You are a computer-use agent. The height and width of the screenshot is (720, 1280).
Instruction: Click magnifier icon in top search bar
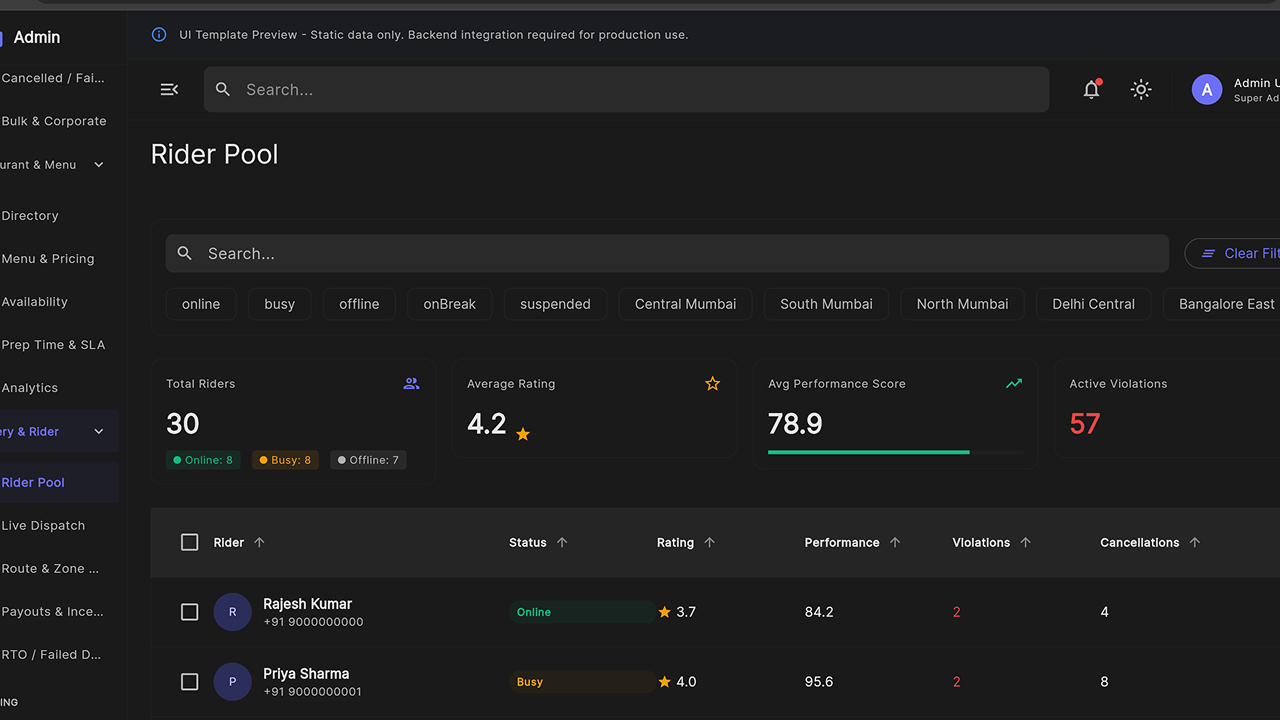pos(223,90)
